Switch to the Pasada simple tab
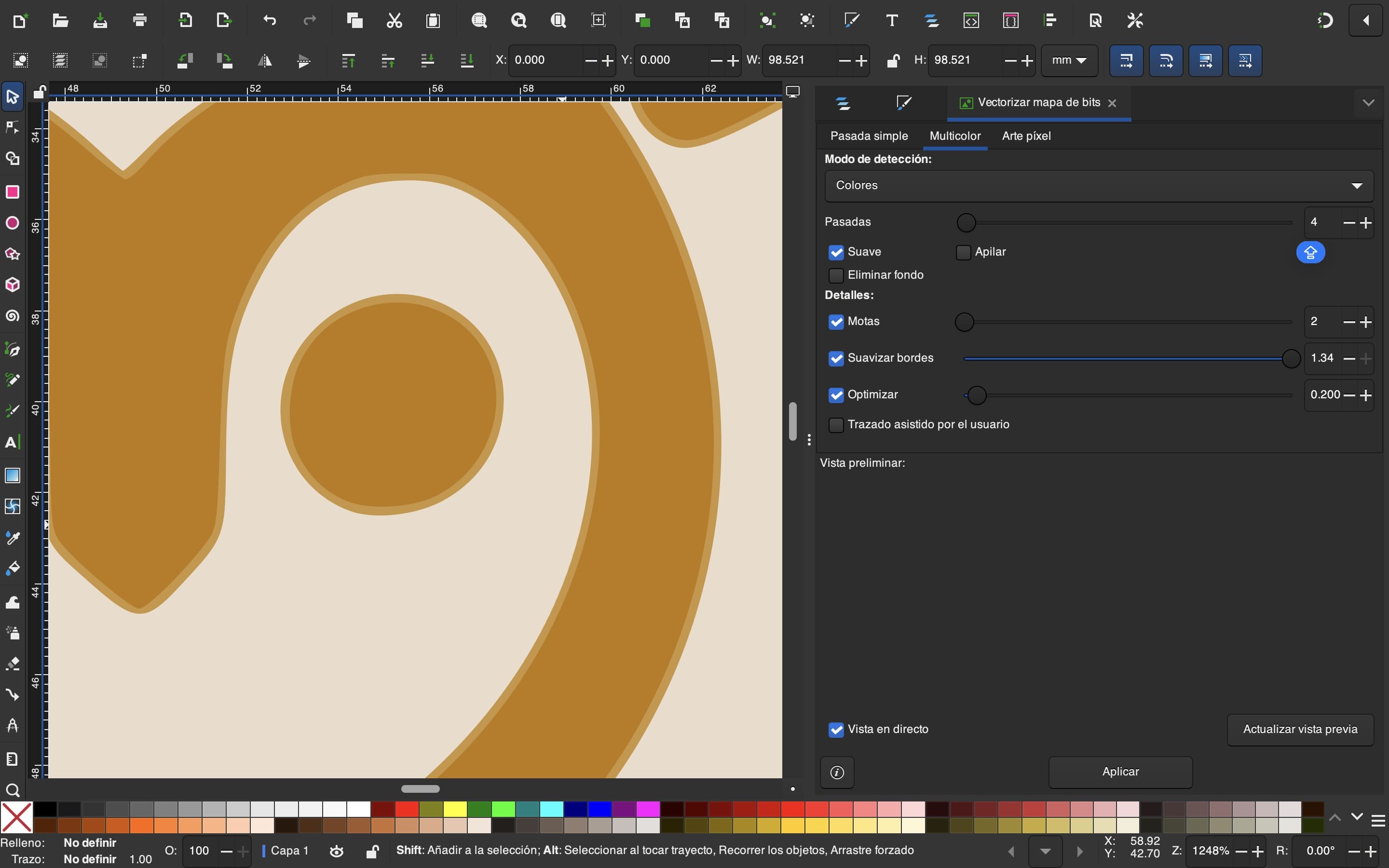Viewport: 1389px width, 868px height. [x=869, y=136]
